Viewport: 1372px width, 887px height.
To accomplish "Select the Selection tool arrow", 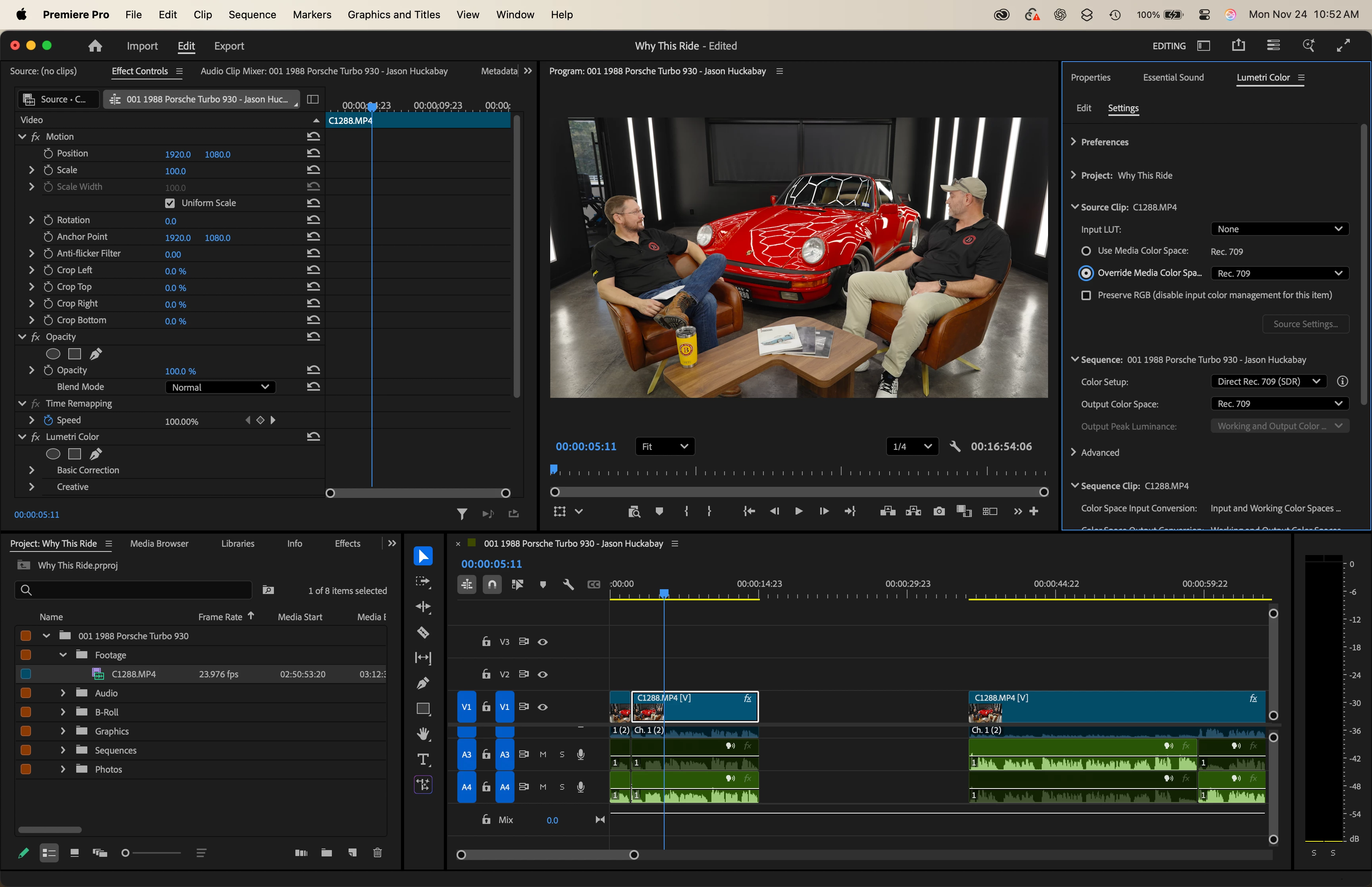I will (x=423, y=556).
